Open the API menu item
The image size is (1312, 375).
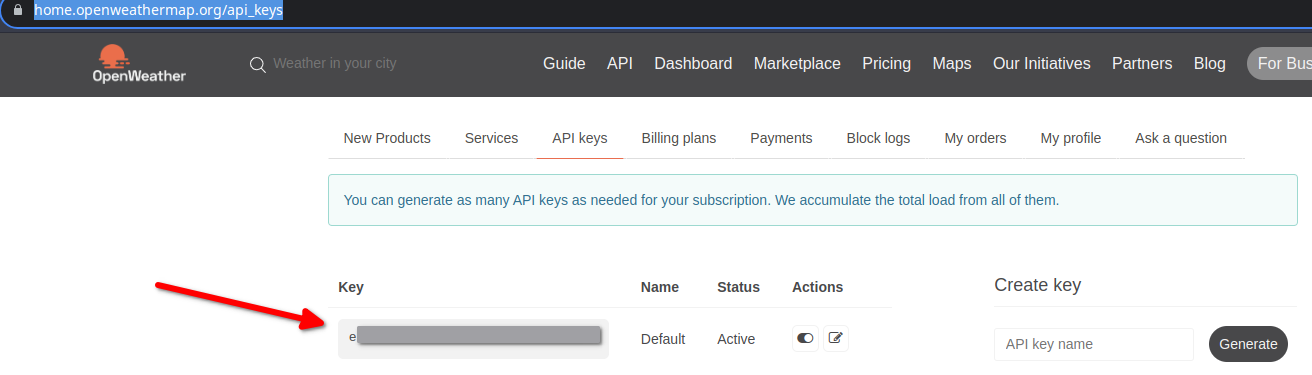(620, 63)
